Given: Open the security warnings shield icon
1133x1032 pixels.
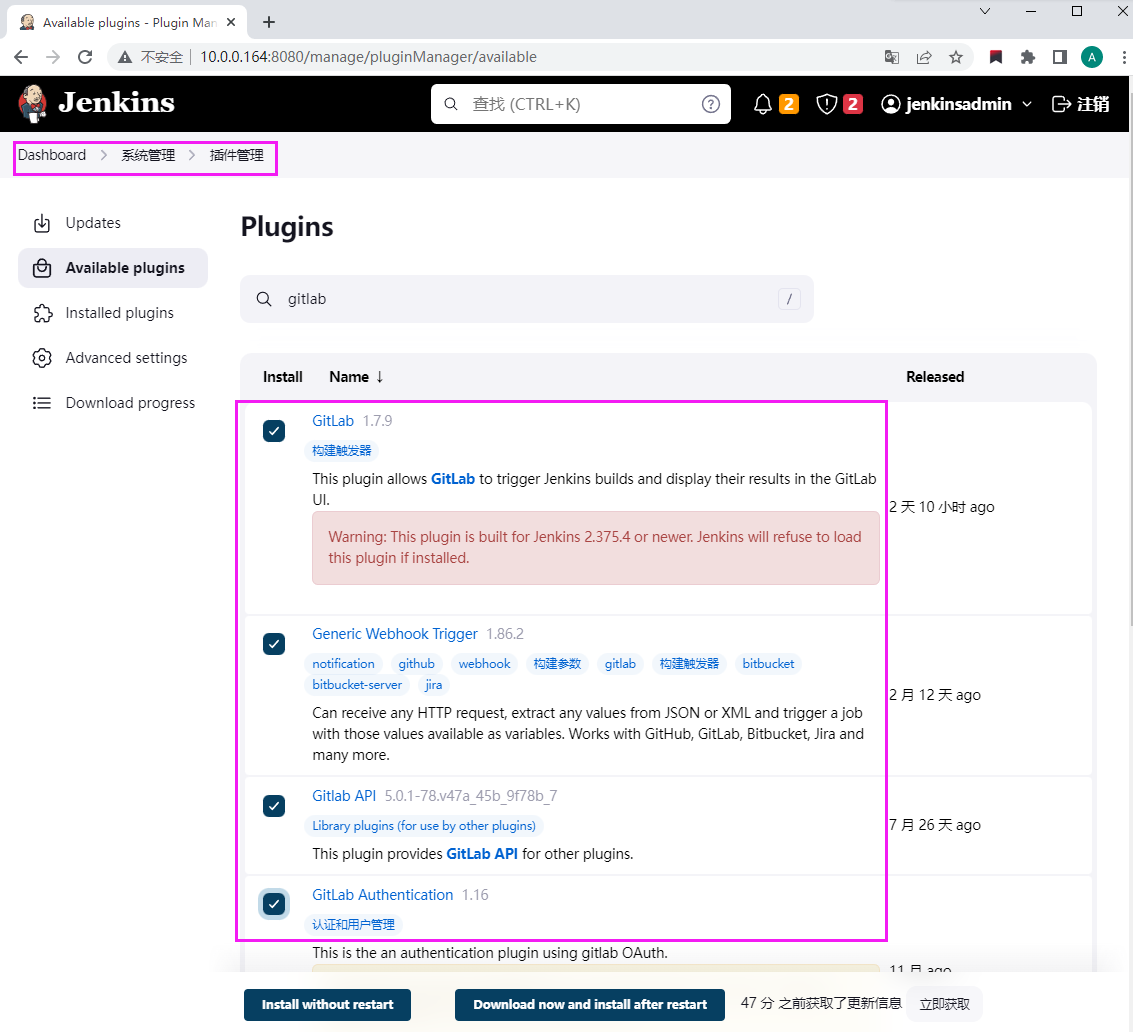Looking at the screenshot, I should pyautogui.click(x=826, y=104).
